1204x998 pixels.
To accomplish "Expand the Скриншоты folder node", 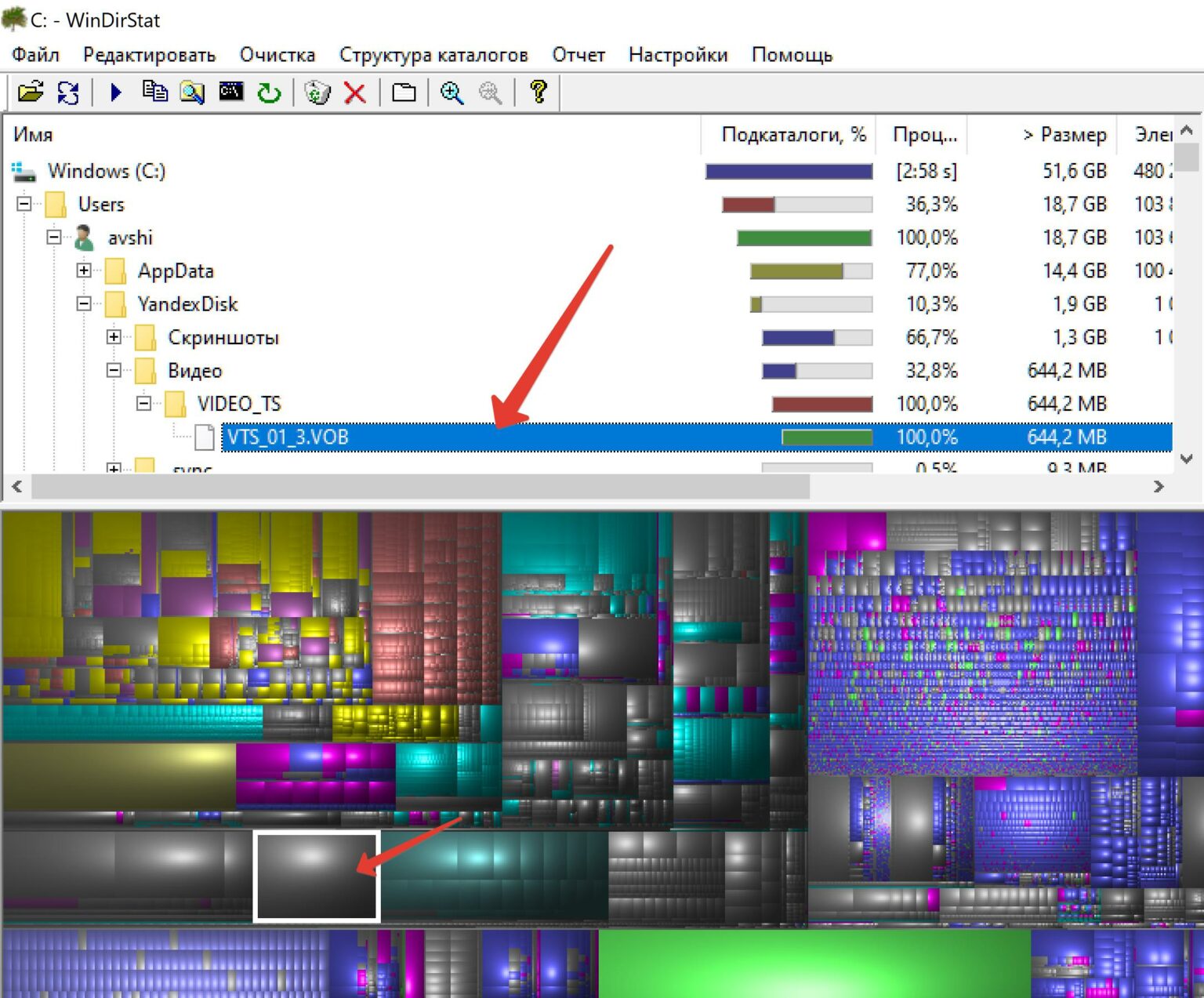I will pos(114,337).
